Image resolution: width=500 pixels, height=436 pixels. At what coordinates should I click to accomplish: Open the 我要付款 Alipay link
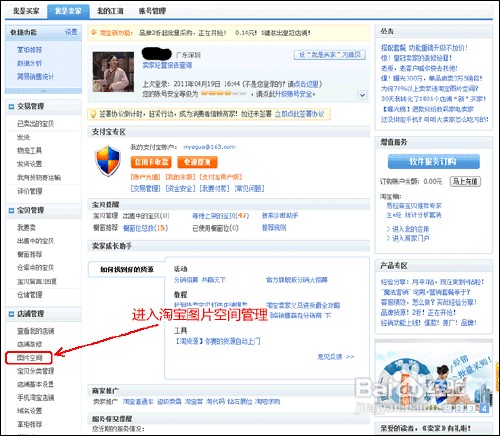click(214, 189)
